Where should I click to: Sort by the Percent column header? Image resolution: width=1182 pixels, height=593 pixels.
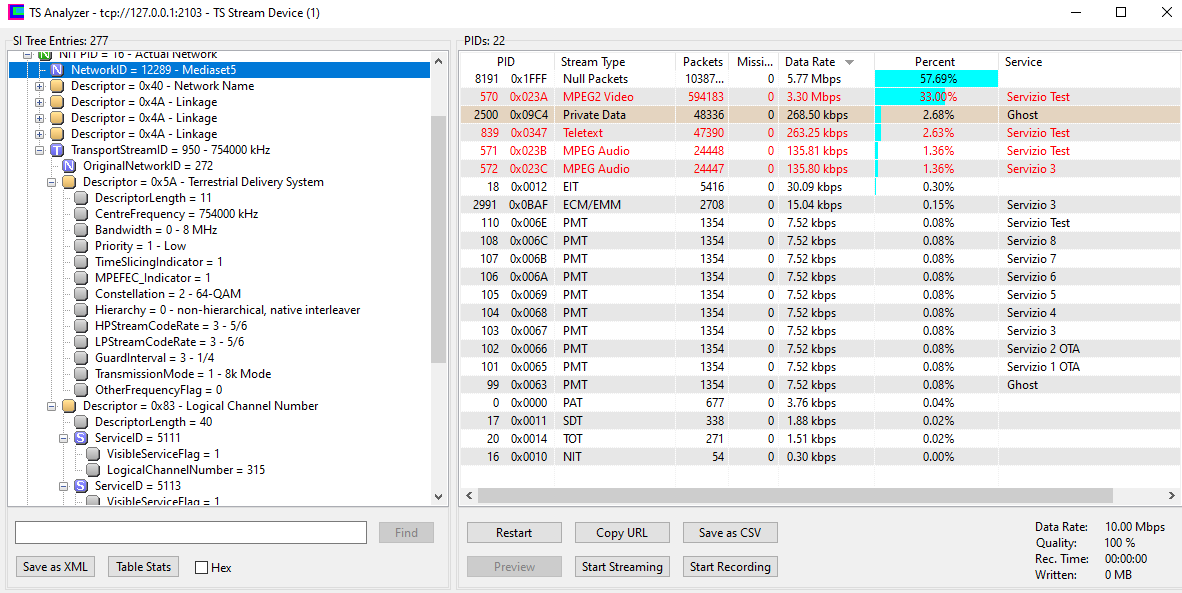[x=936, y=62]
